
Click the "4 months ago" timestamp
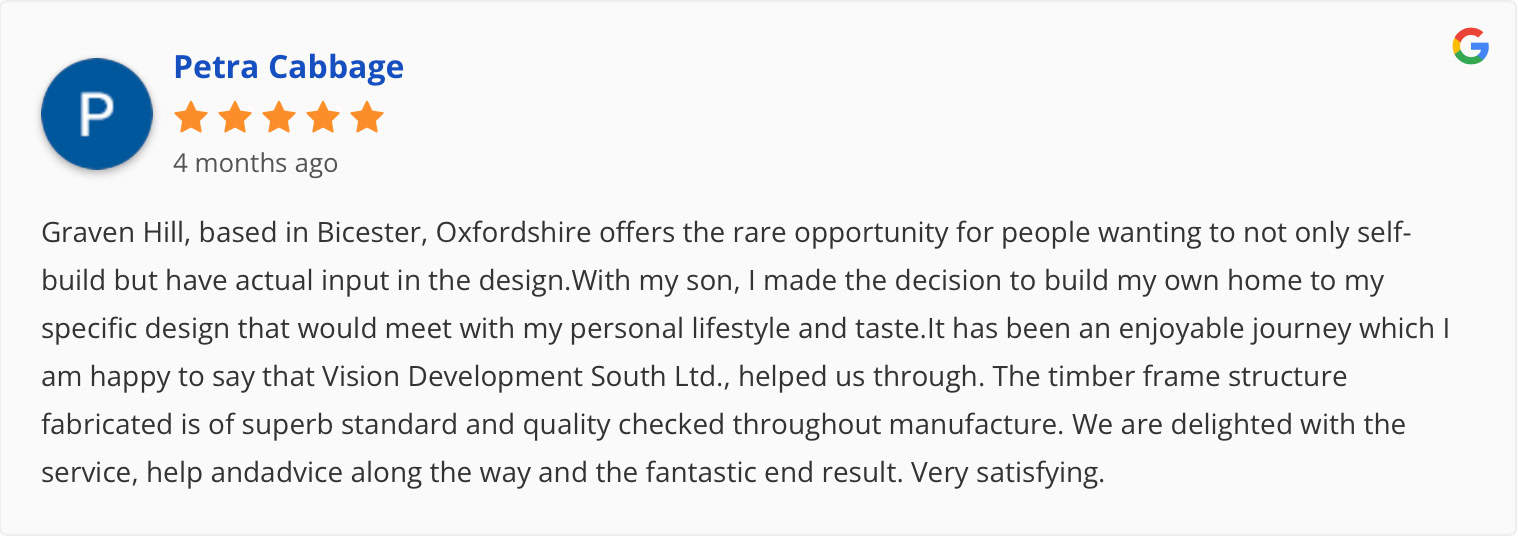click(x=256, y=163)
